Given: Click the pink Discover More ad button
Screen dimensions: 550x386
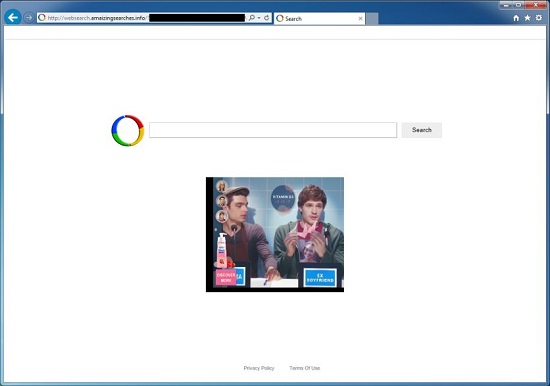Looking at the screenshot, I should tap(226, 278).
